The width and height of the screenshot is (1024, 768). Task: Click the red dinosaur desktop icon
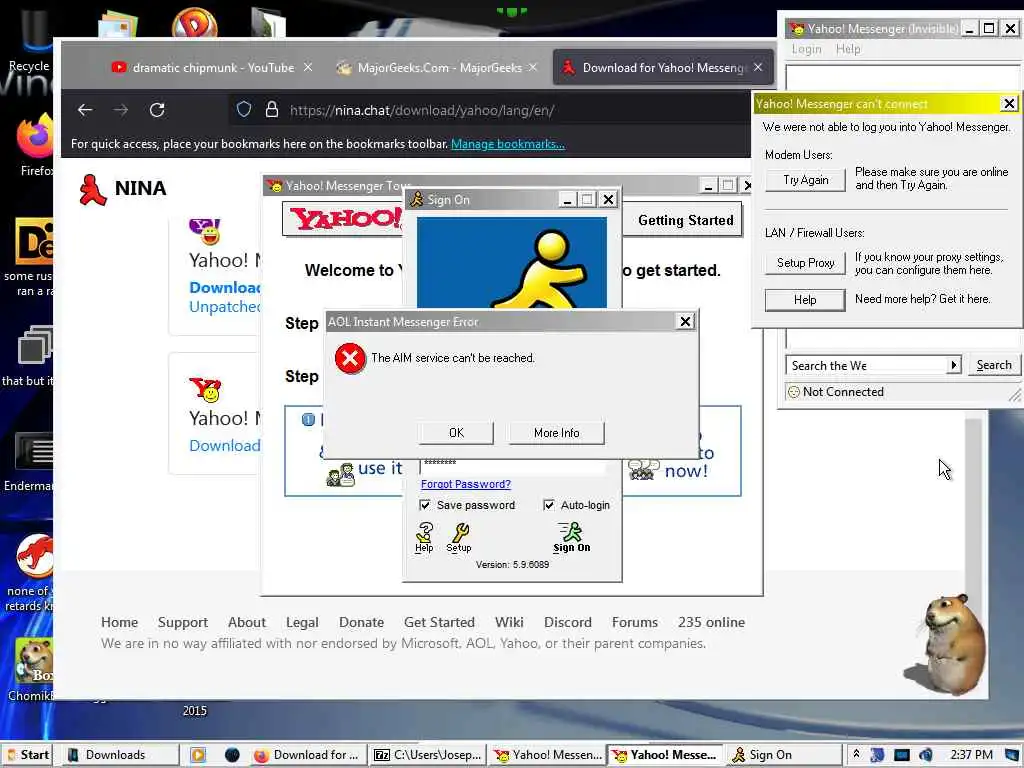coord(34,556)
